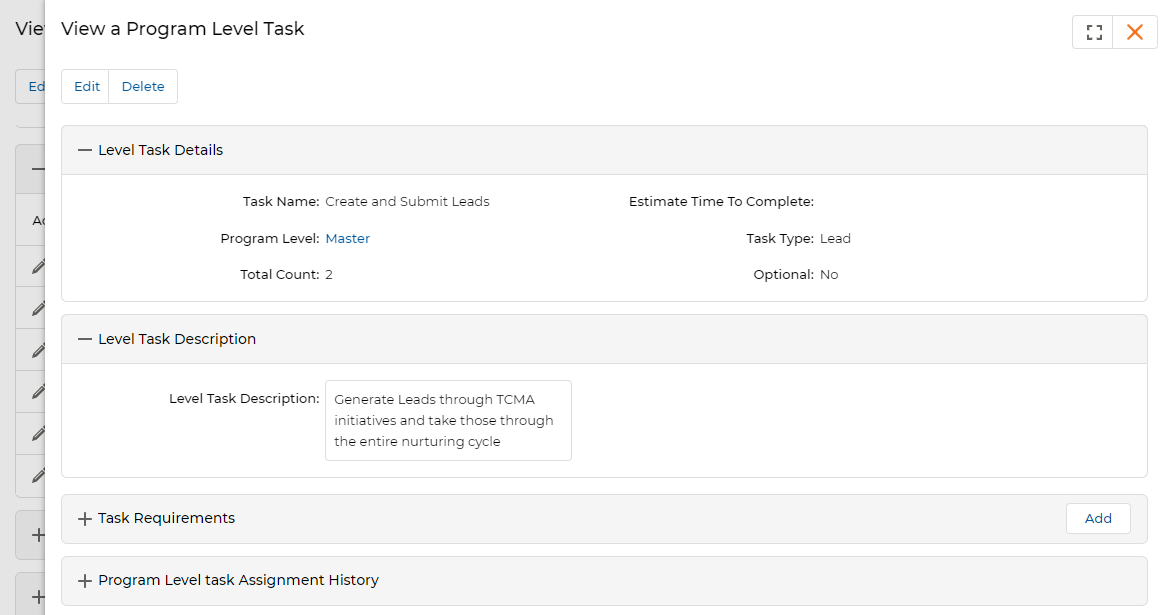Click the 'Level Task Description:' field label
This screenshot has width=1174, height=615.
click(x=244, y=399)
